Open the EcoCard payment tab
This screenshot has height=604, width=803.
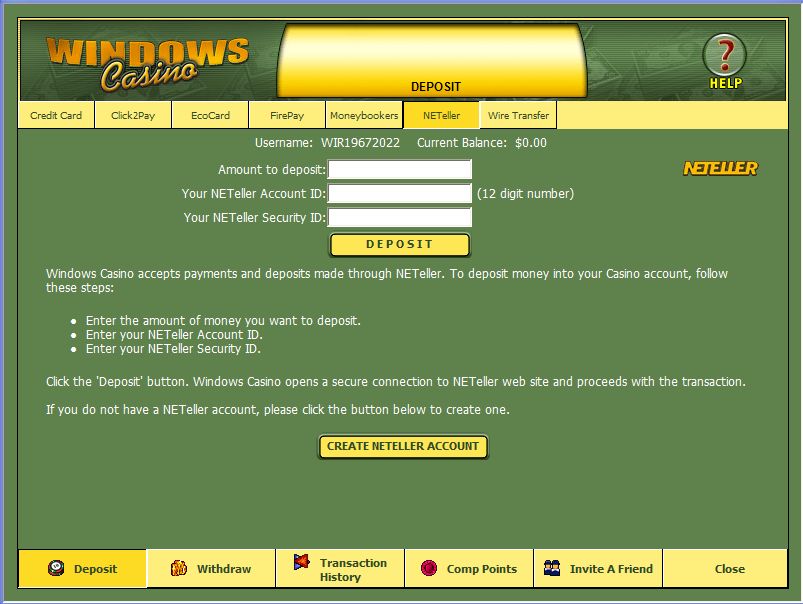coord(210,115)
